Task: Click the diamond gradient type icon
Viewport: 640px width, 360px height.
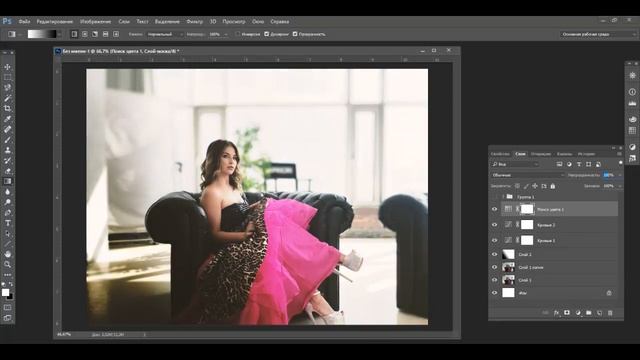Action: pos(116,34)
